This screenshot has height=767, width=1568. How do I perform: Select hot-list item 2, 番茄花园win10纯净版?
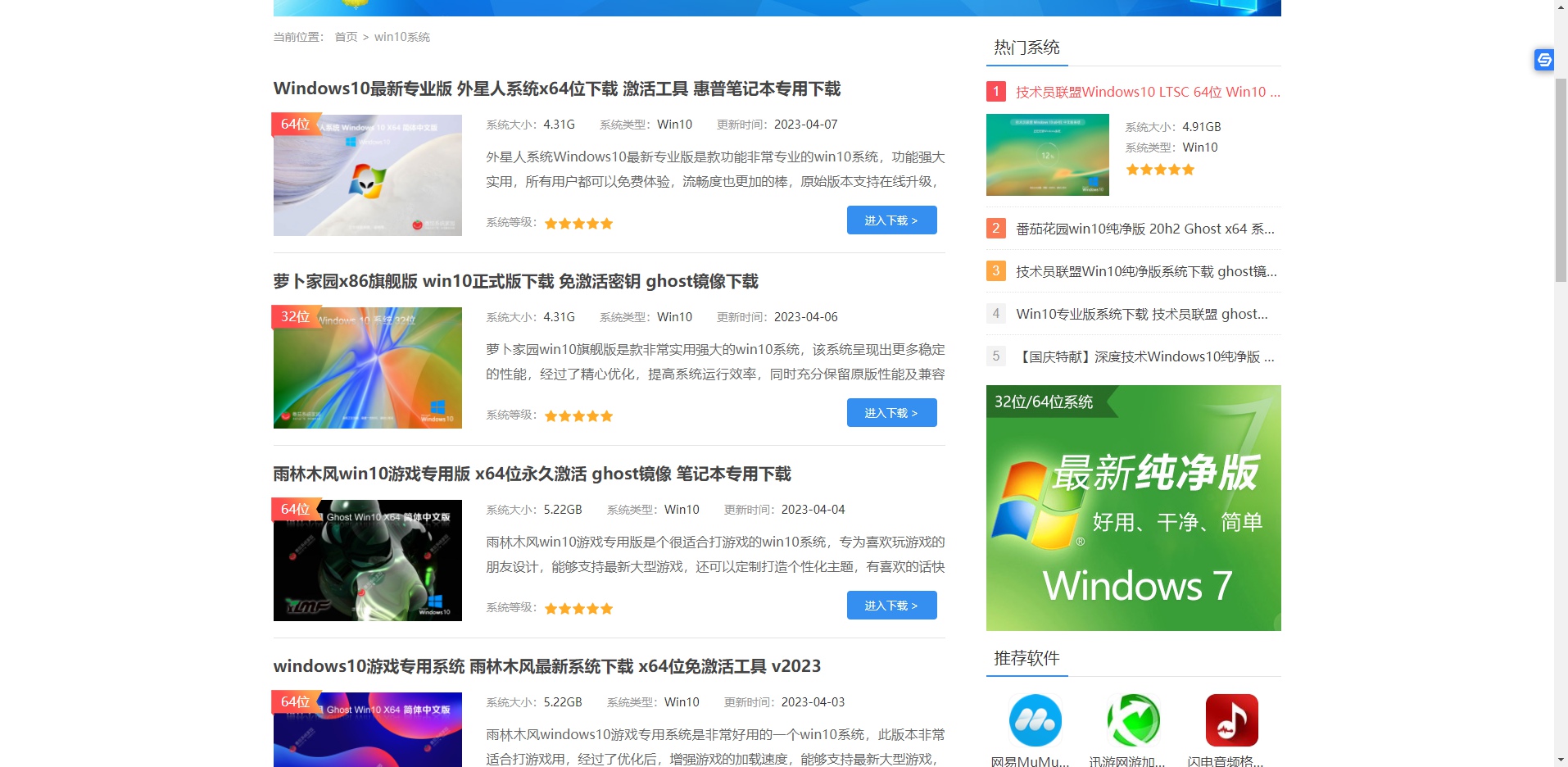tap(1144, 229)
